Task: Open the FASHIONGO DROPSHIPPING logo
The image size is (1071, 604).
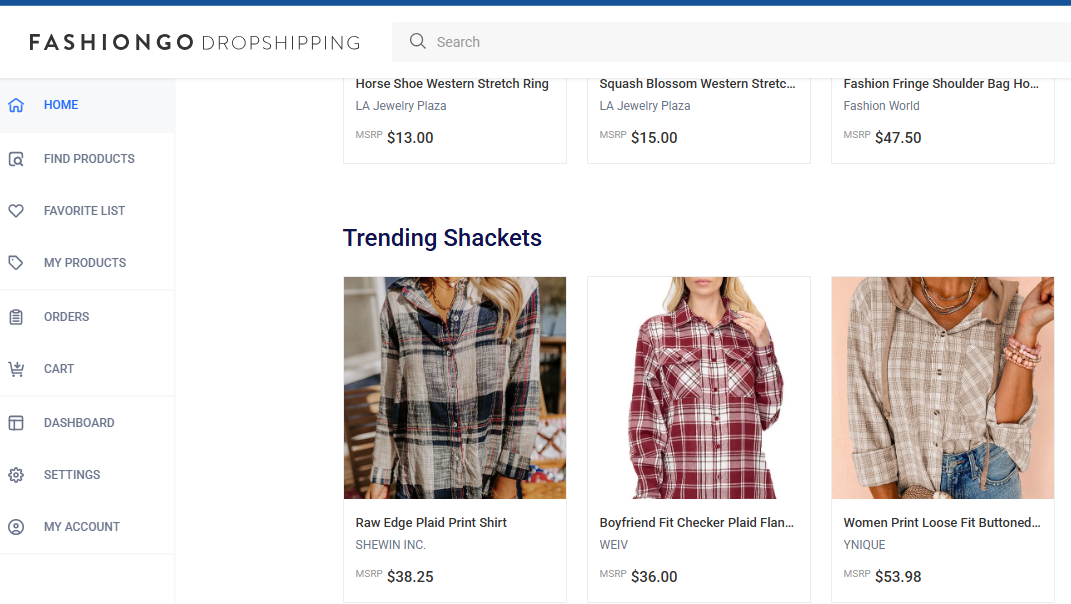Action: click(x=196, y=42)
